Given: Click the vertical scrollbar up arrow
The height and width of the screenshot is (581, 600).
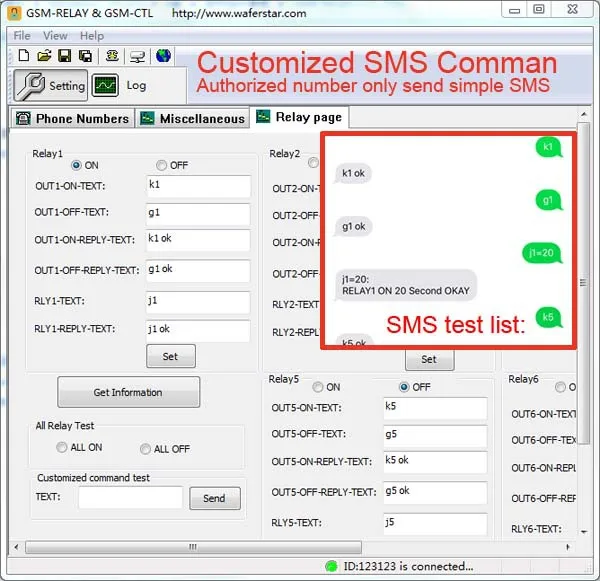Looking at the screenshot, I should click(584, 114).
